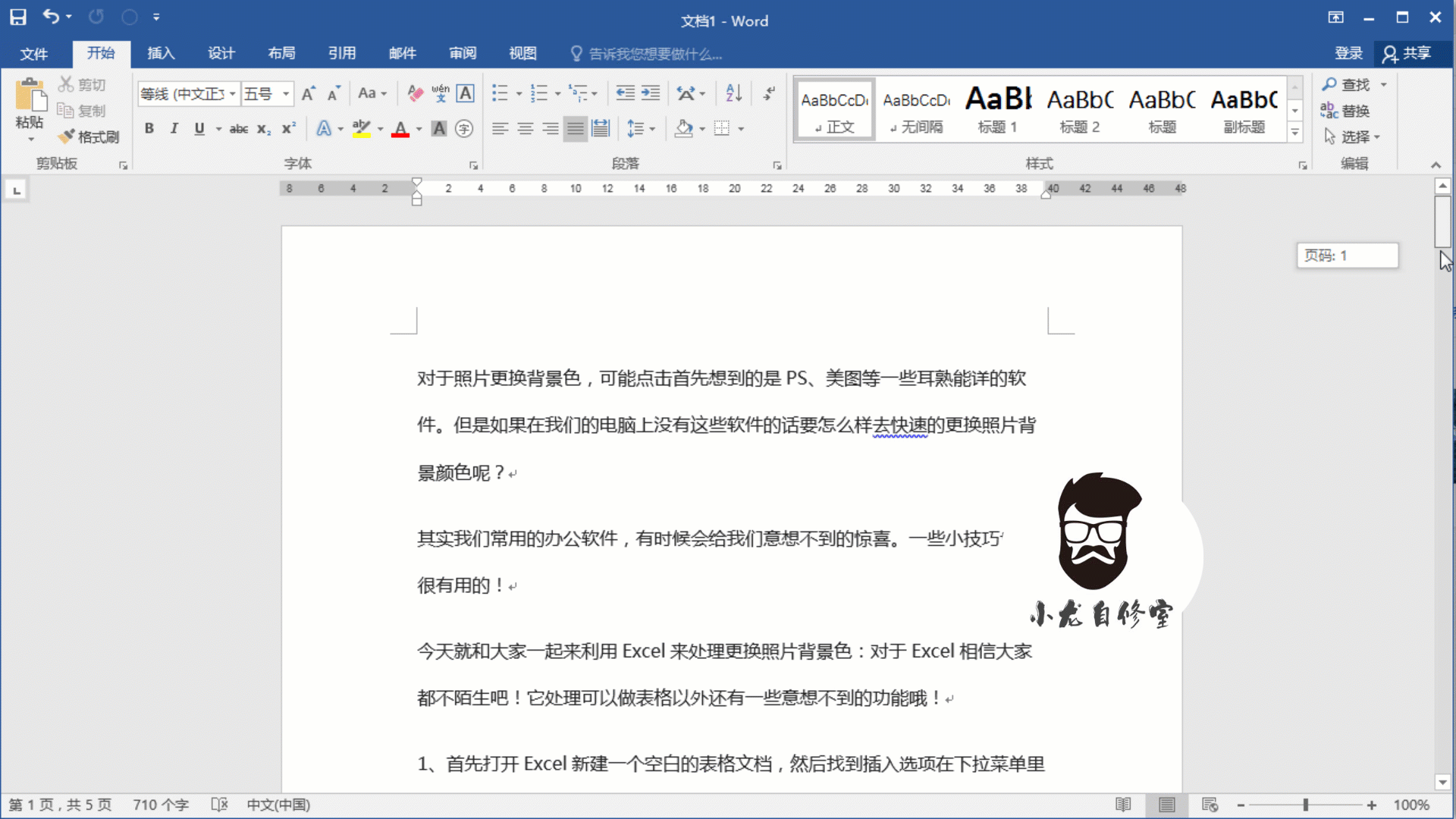This screenshot has height=819, width=1456.
Task: Click the red font color A button
Action: pos(400,129)
